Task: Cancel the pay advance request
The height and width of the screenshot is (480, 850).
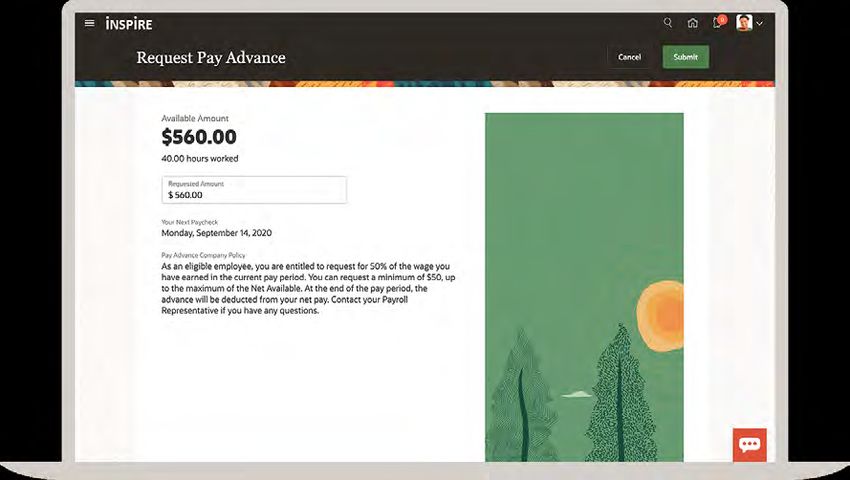Action: click(x=629, y=57)
